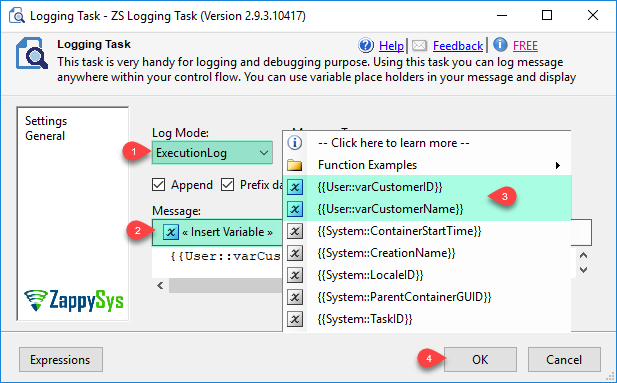
Task: Click the blue info icon beside FREE
Action: (500, 45)
